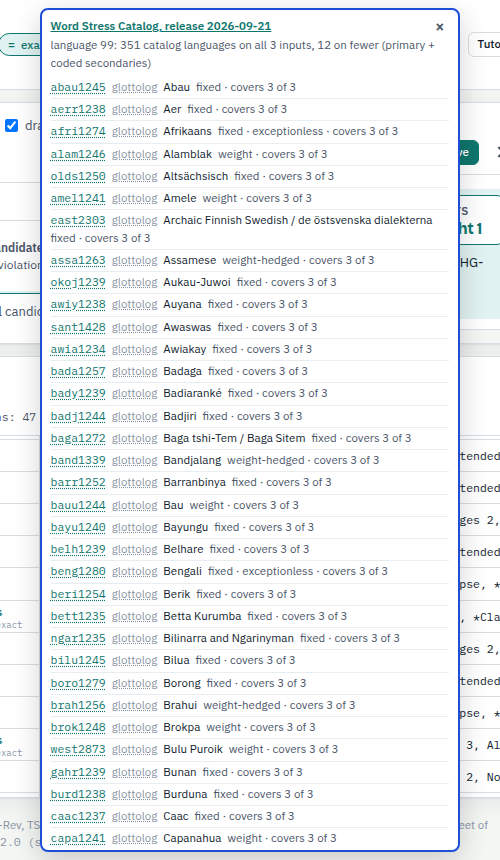Open the bayu1240 code link for Bayungu
Viewport: 500px width, 860px height.
coord(78,527)
